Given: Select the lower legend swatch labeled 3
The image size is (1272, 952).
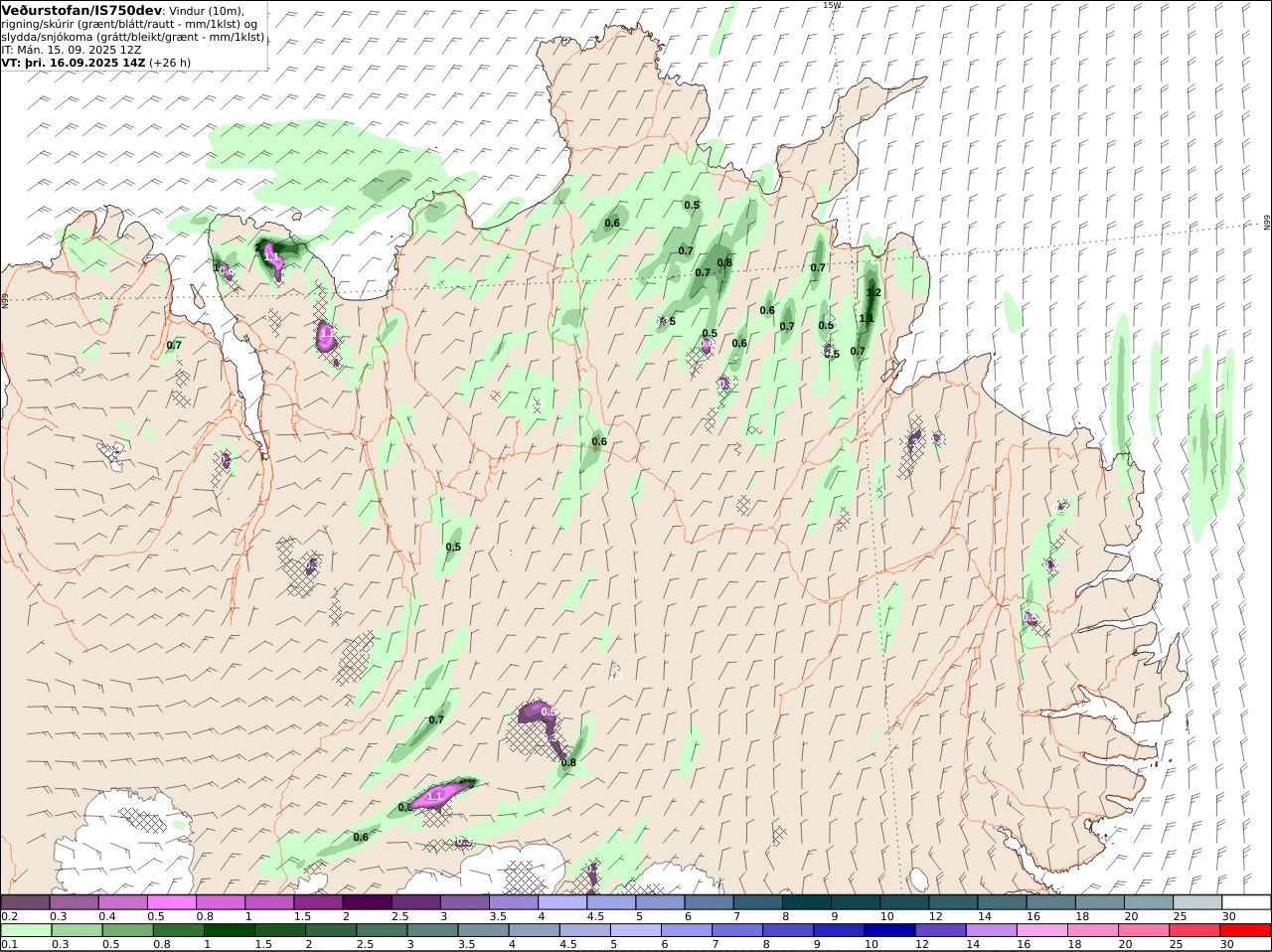Looking at the screenshot, I should coord(431,930).
